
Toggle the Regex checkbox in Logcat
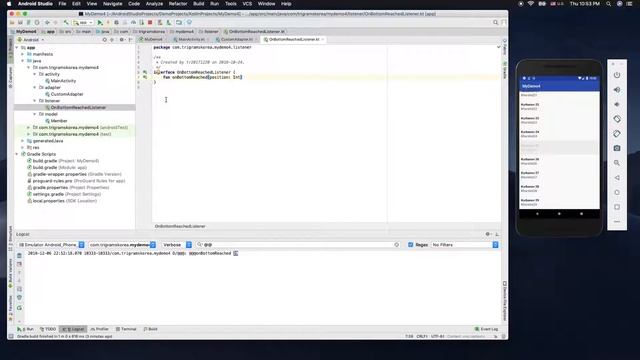point(411,245)
